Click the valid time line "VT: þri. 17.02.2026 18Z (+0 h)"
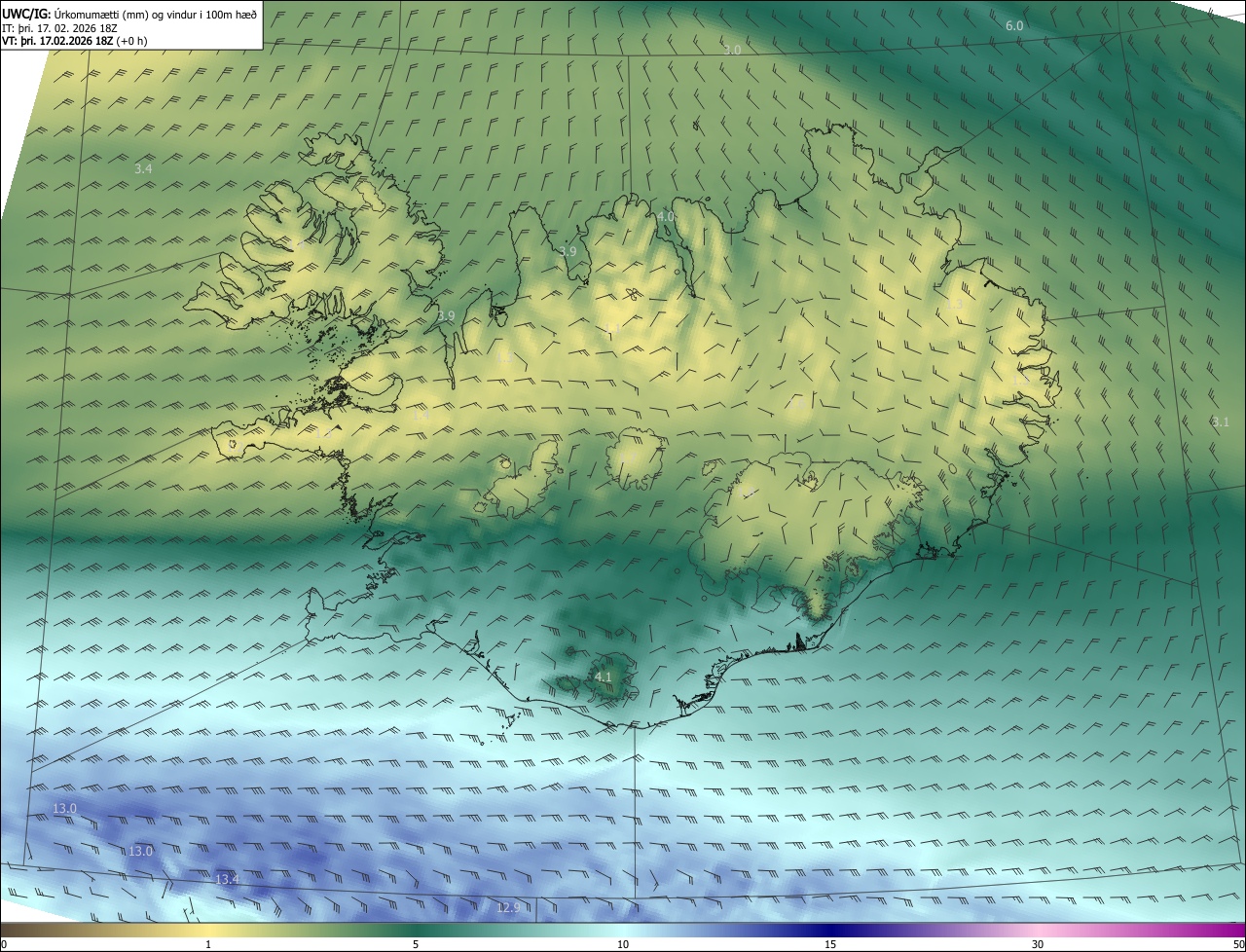Viewport: 1246px width, 952px height. click(74, 41)
